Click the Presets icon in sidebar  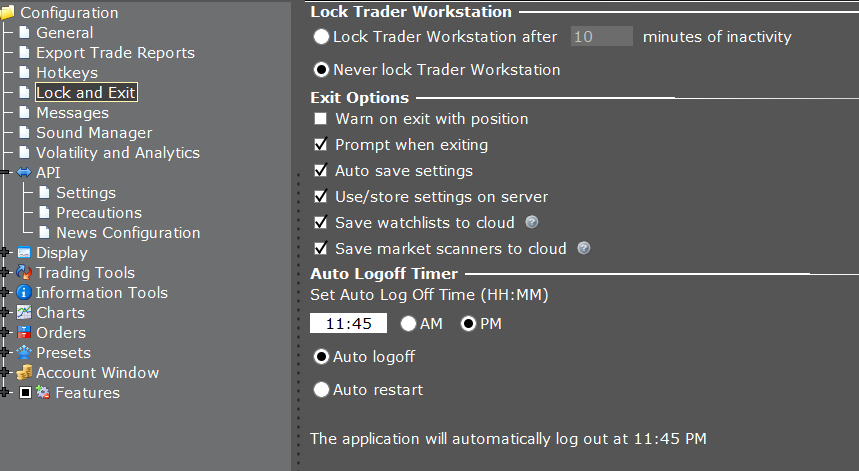(25, 353)
